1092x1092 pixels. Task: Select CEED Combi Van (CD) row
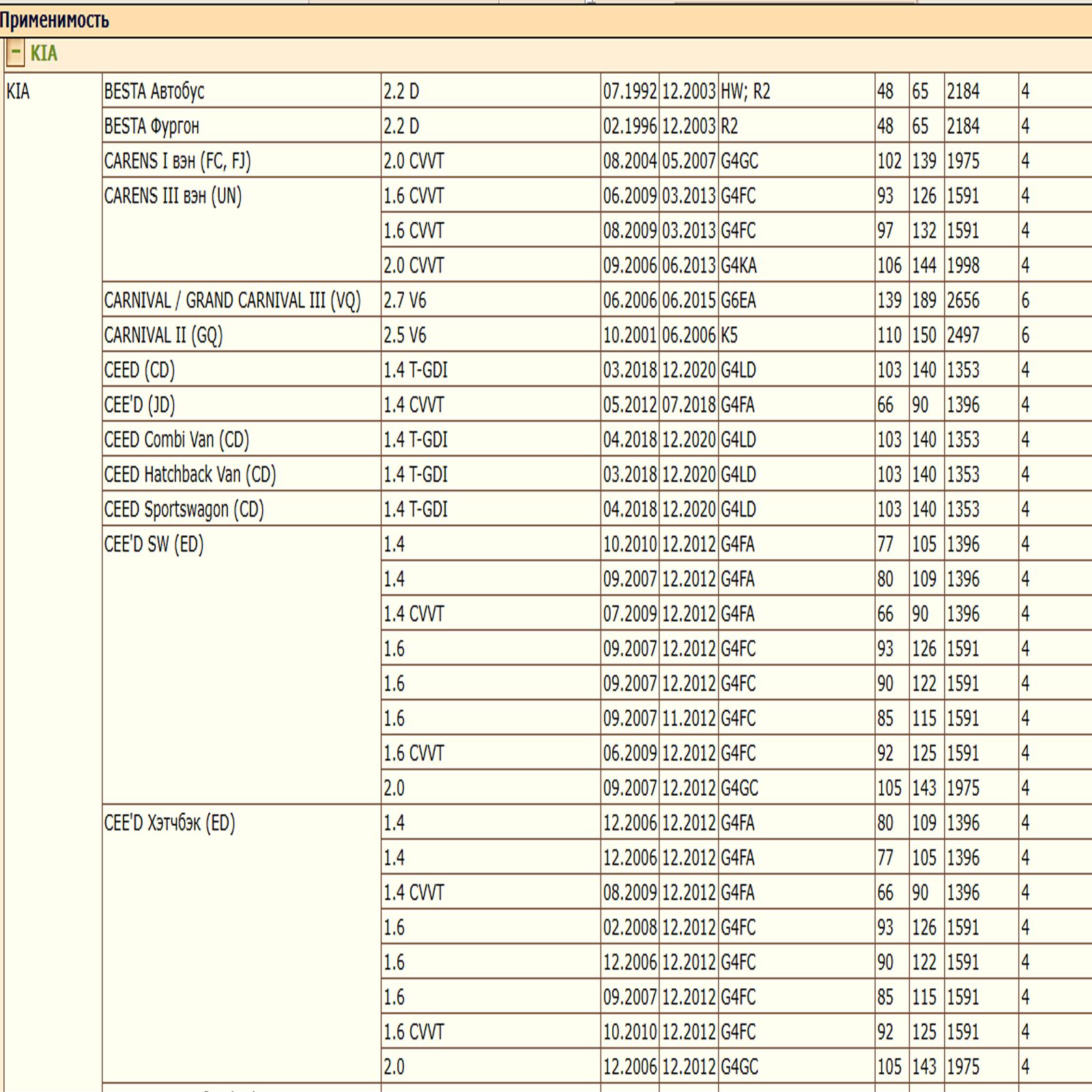tap(176, 440)
